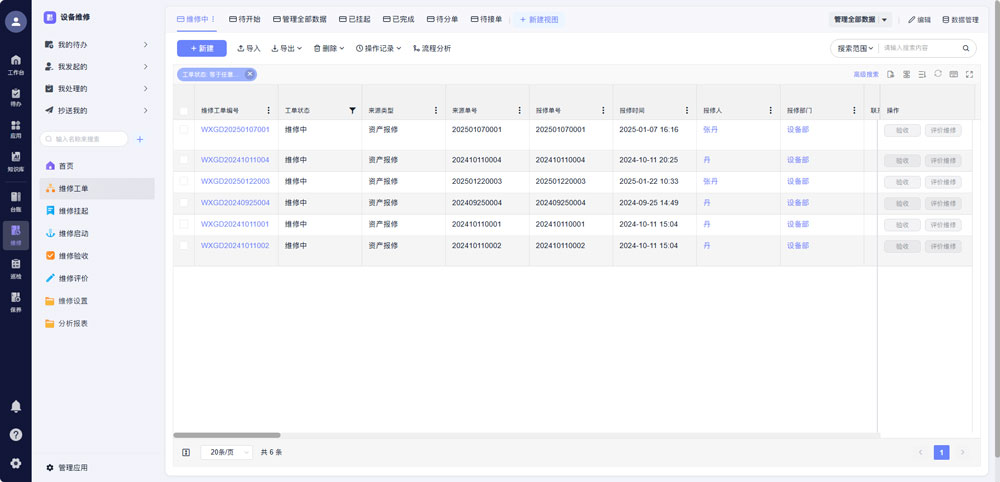Click the horizontal scrollbar below the table
The width and height of the screenshot is (1000, 482).
pos(227,435)
